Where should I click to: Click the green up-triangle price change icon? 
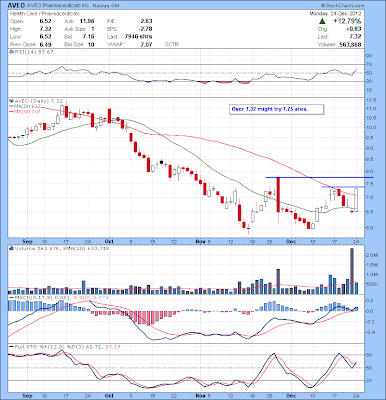click(322, 21)
